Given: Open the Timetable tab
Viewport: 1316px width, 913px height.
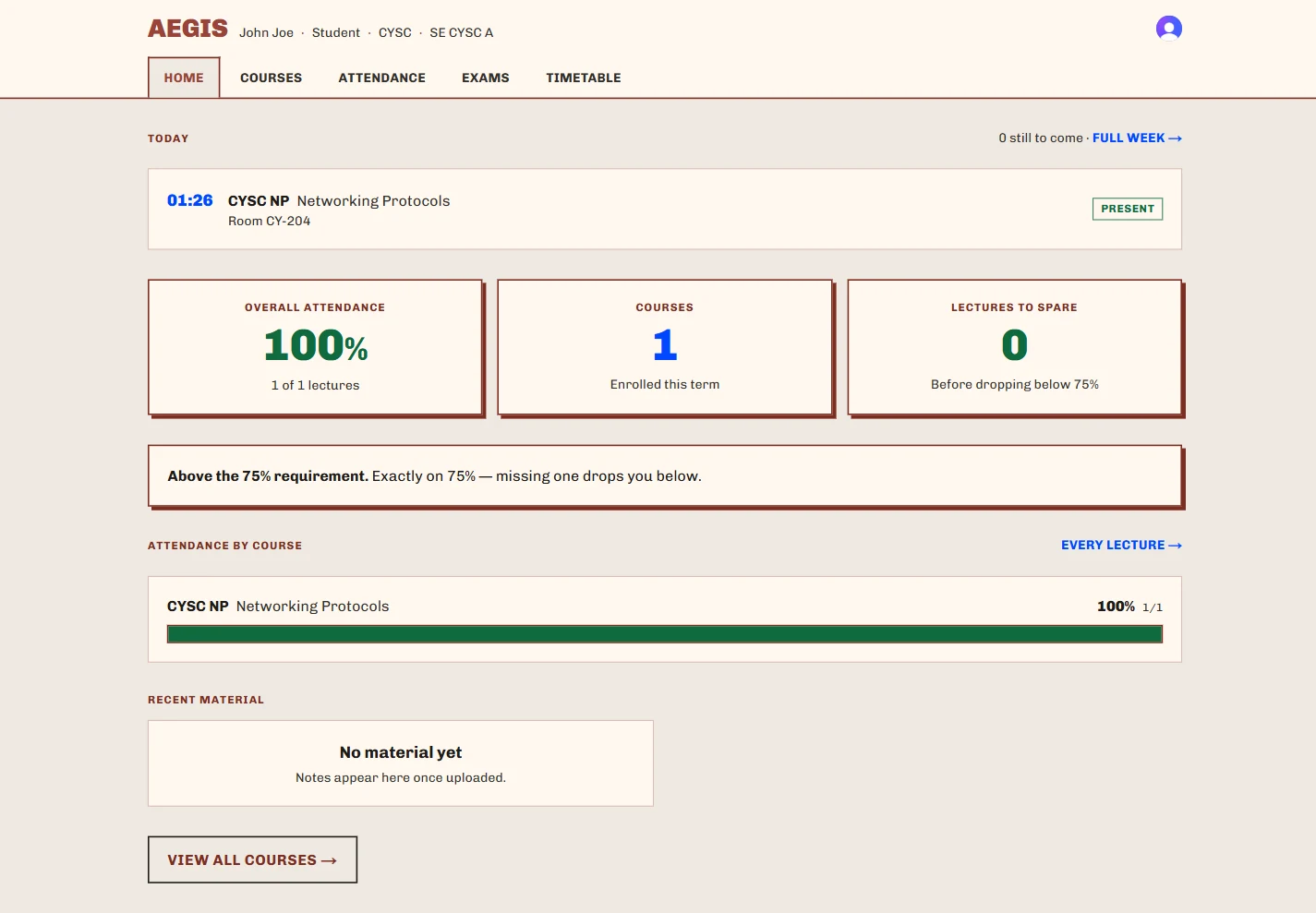Looking at the screenshot, I should pyautogui.click(x=583, y=78).
